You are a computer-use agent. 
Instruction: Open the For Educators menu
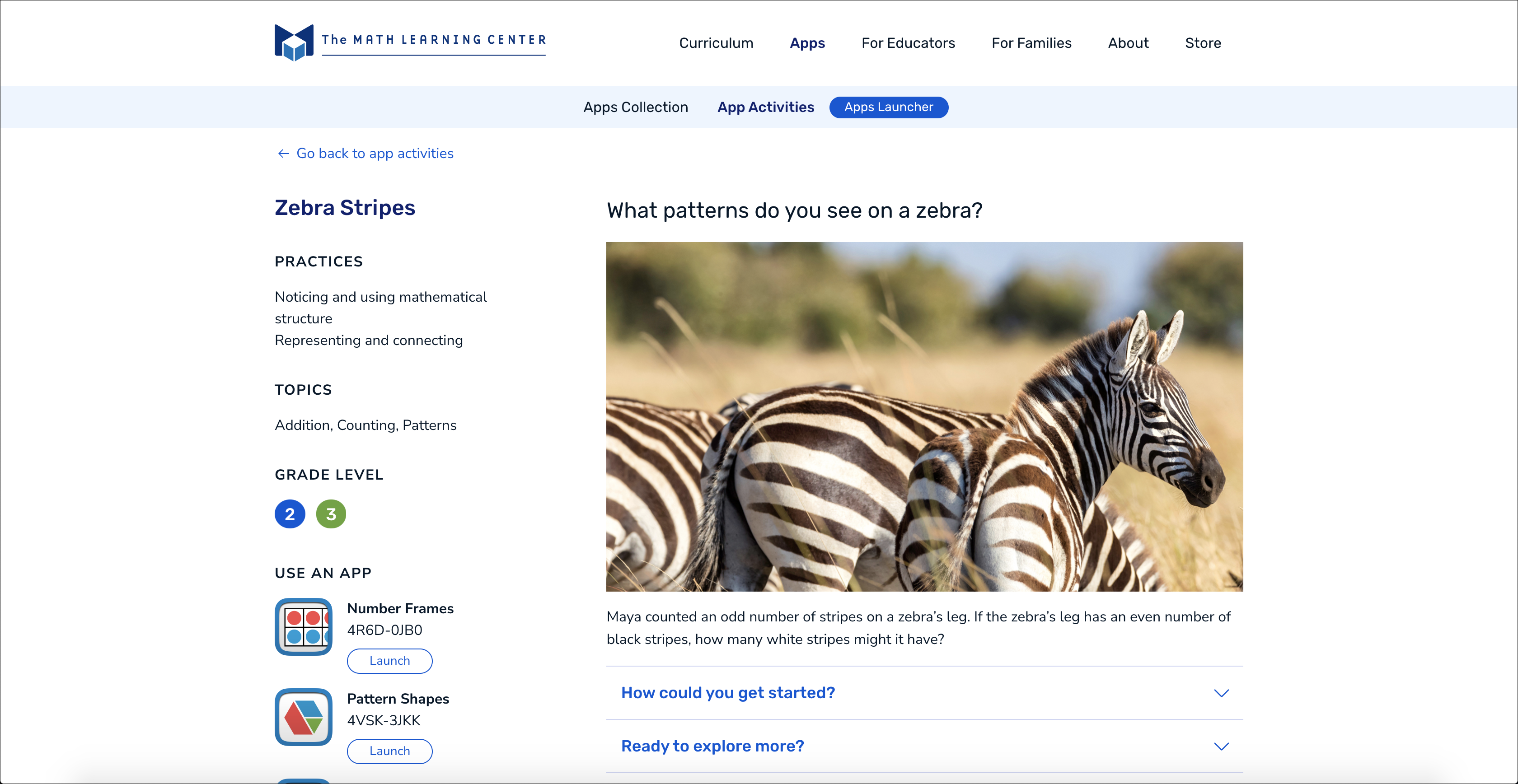(908, 43)
